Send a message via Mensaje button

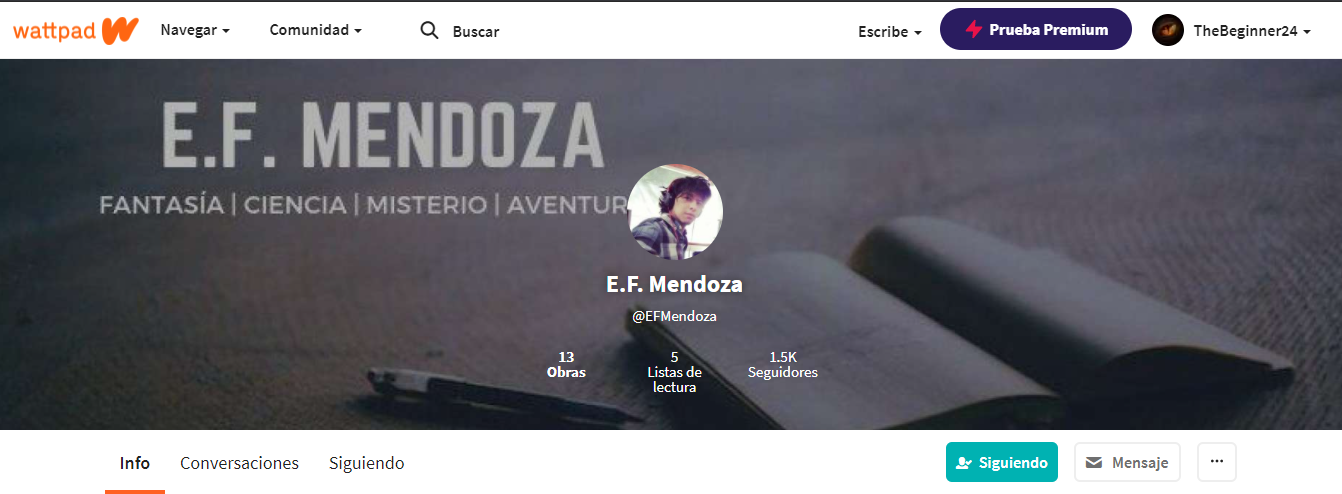1128,462
